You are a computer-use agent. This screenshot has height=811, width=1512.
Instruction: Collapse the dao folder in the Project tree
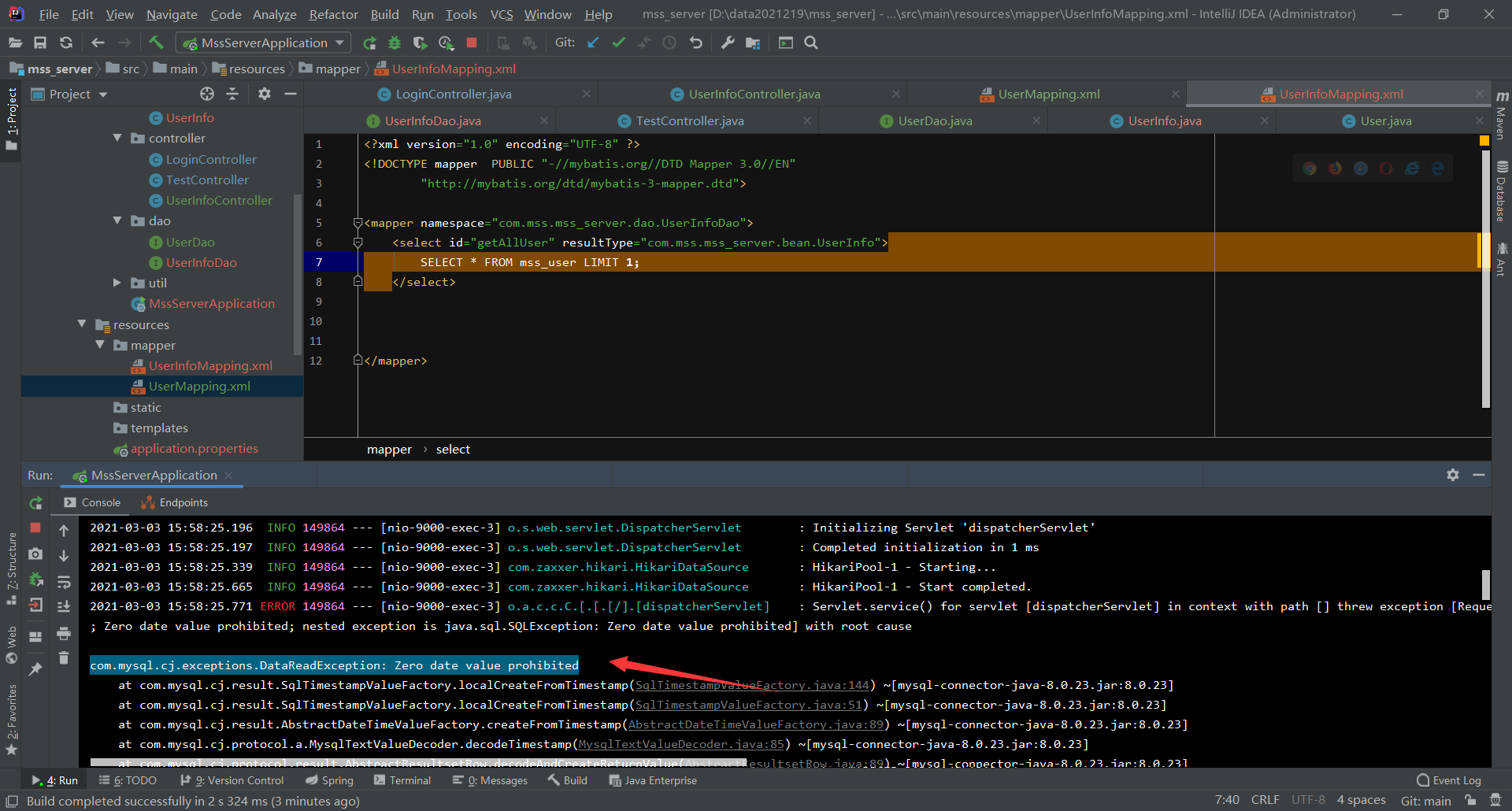coord(117,220)
